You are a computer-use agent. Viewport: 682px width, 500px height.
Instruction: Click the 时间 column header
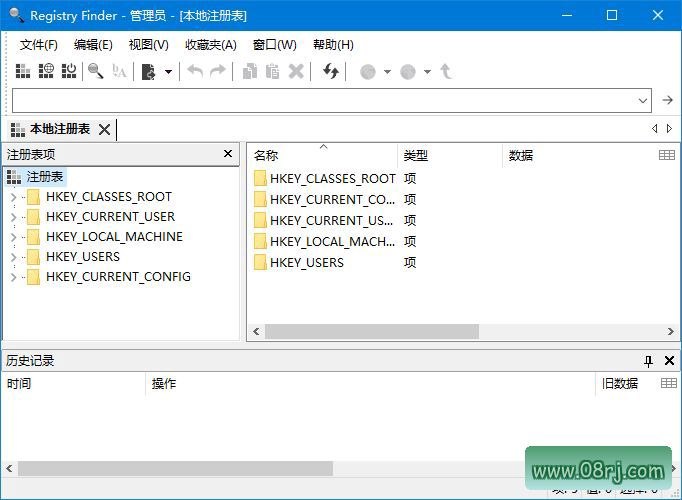(74, 383)
